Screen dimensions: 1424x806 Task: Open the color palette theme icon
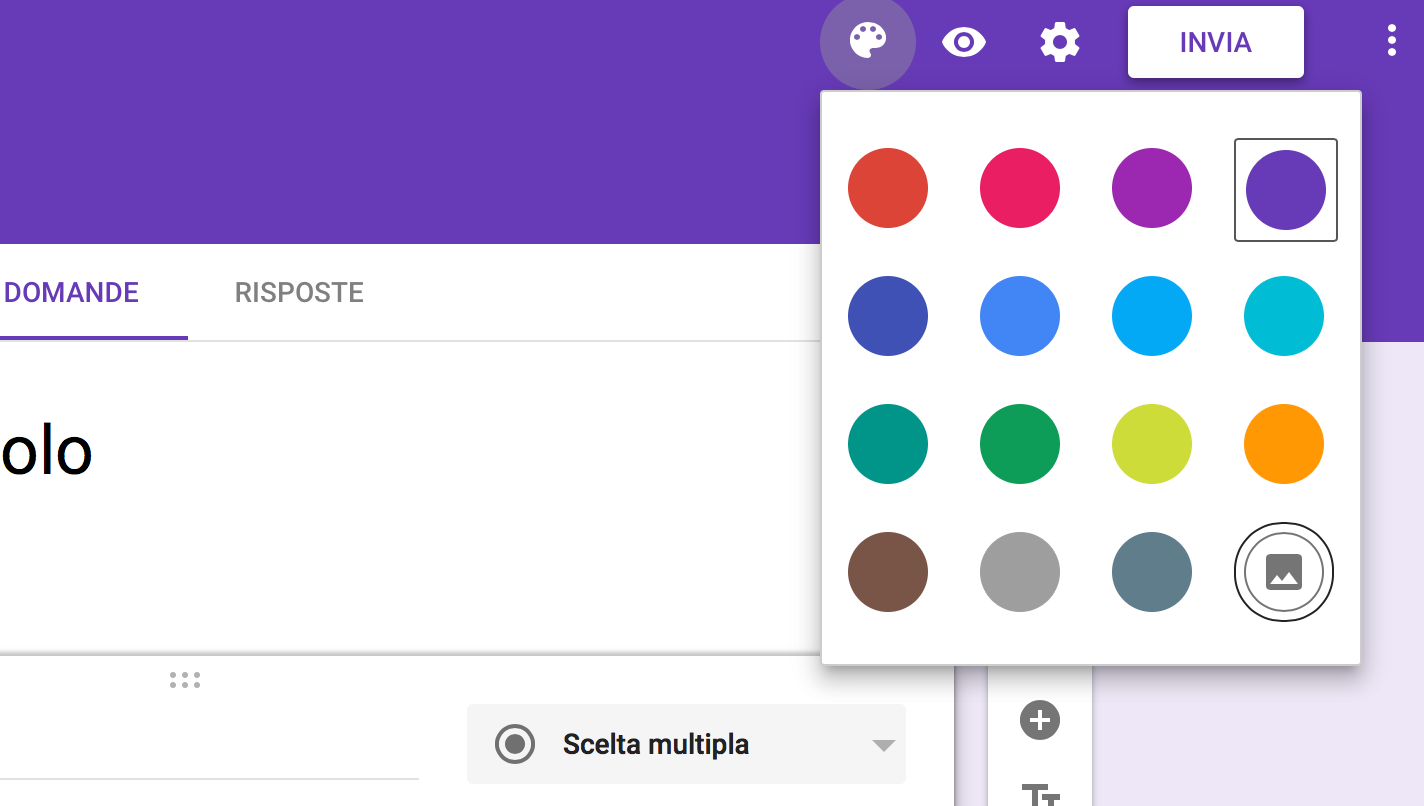pyautogui.click(x=867, y=42)
